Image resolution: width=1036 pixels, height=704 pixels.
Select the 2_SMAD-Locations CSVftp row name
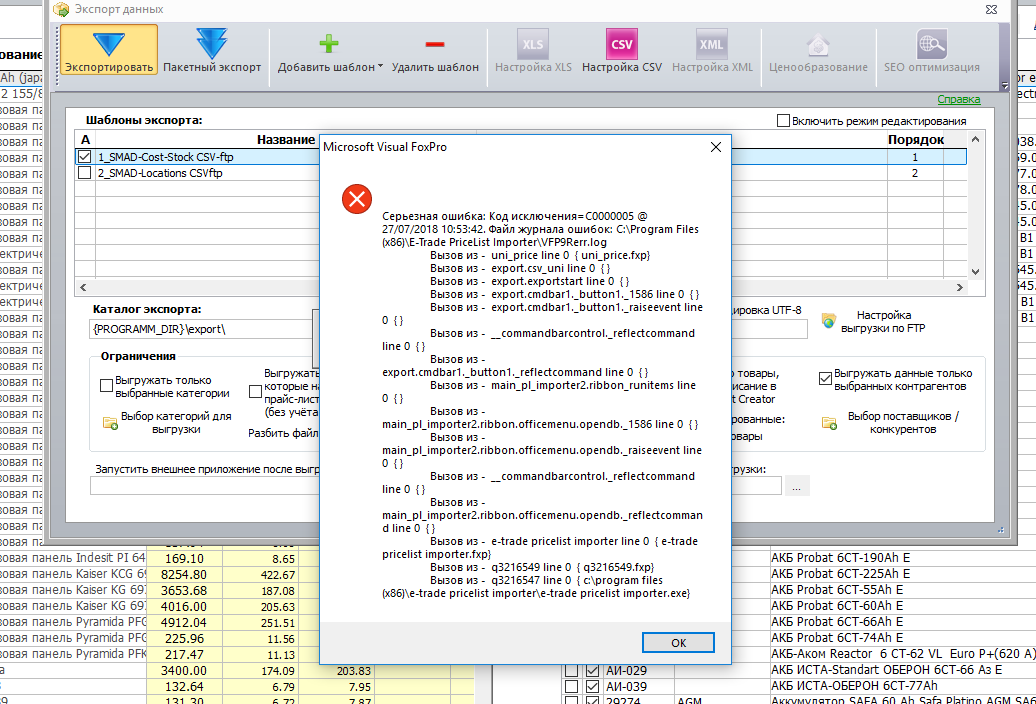coord(161,173)
